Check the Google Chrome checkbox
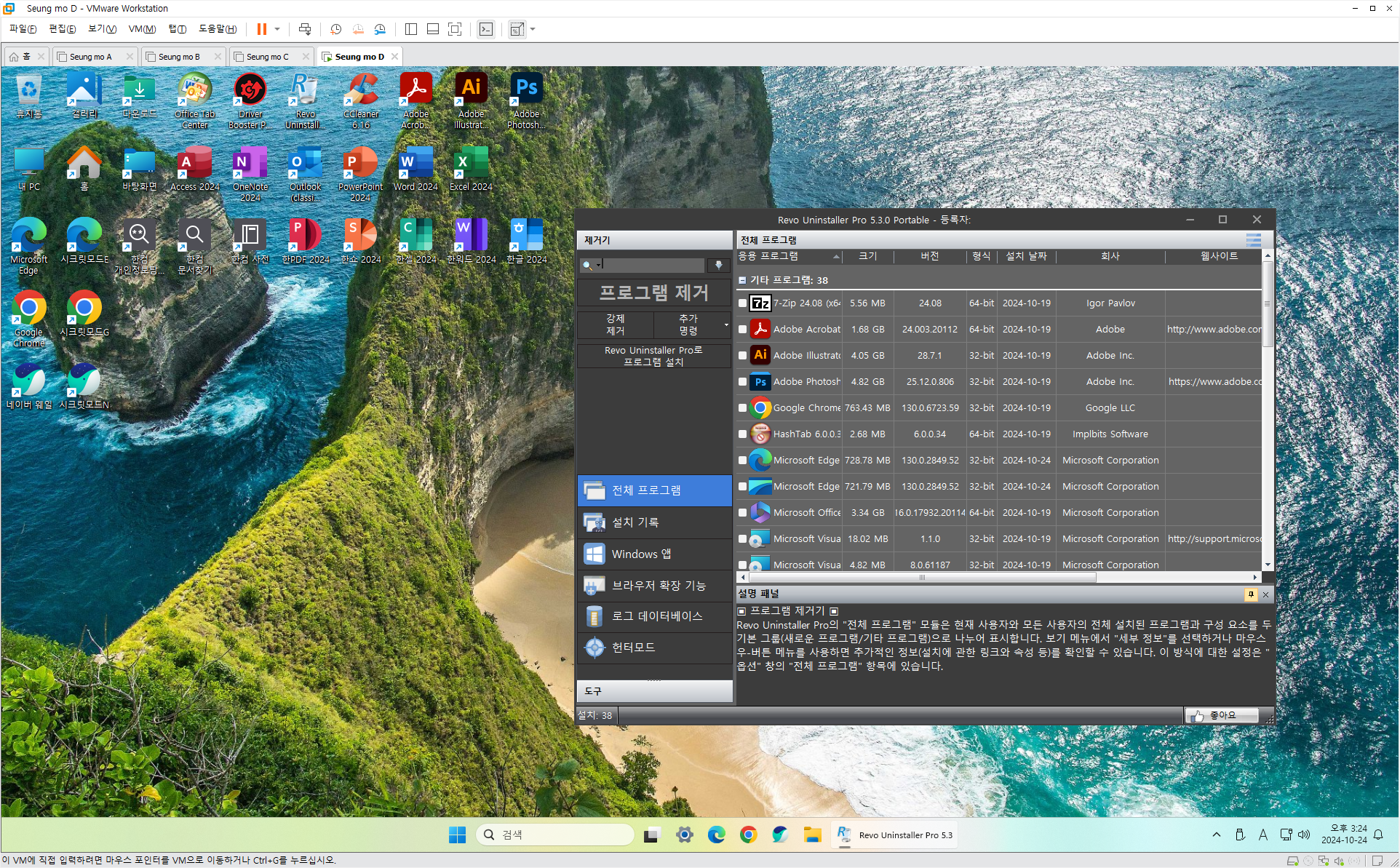Screen dimensions: 1400x868 pos(742,408)
